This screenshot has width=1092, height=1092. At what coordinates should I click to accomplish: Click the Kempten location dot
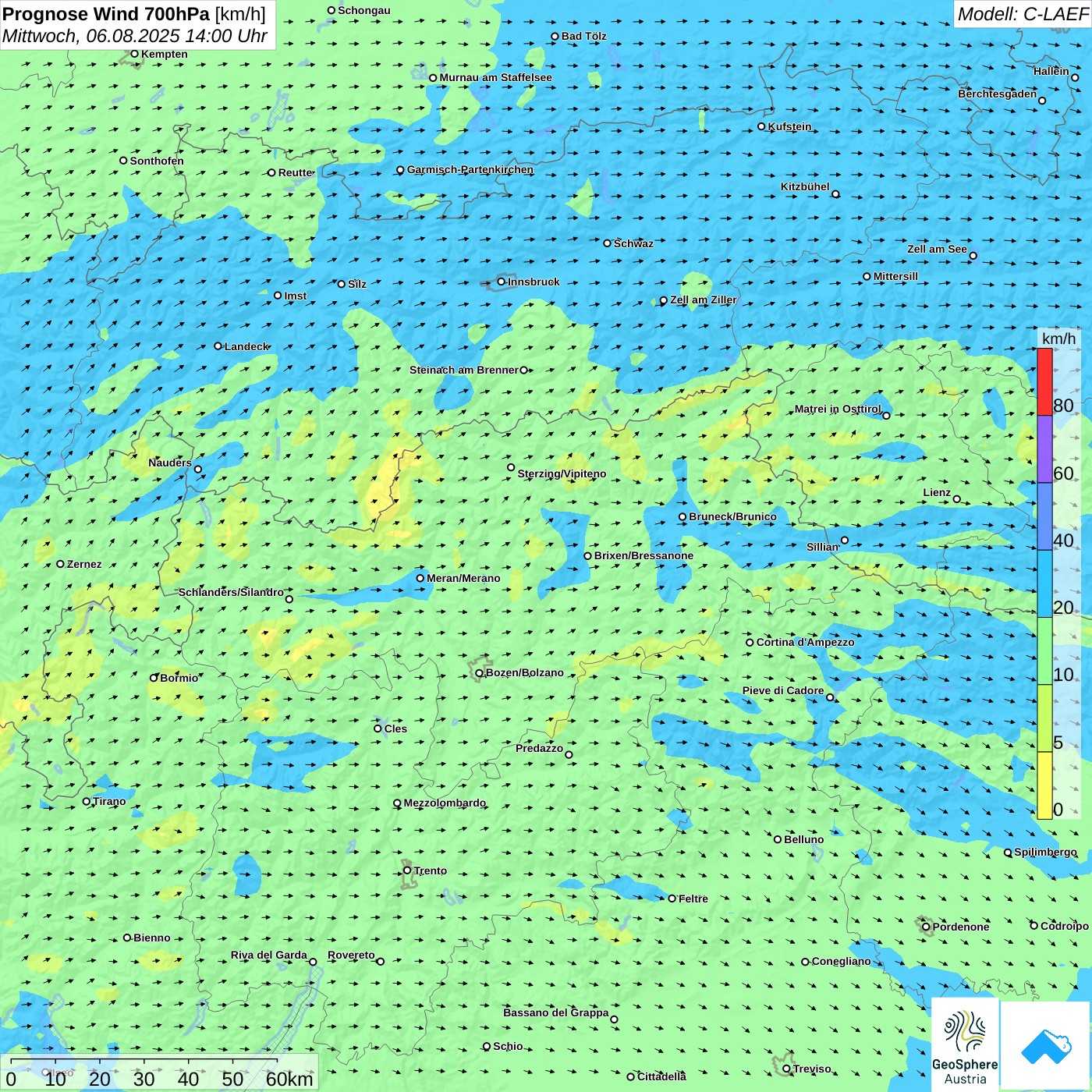[135, 54]
